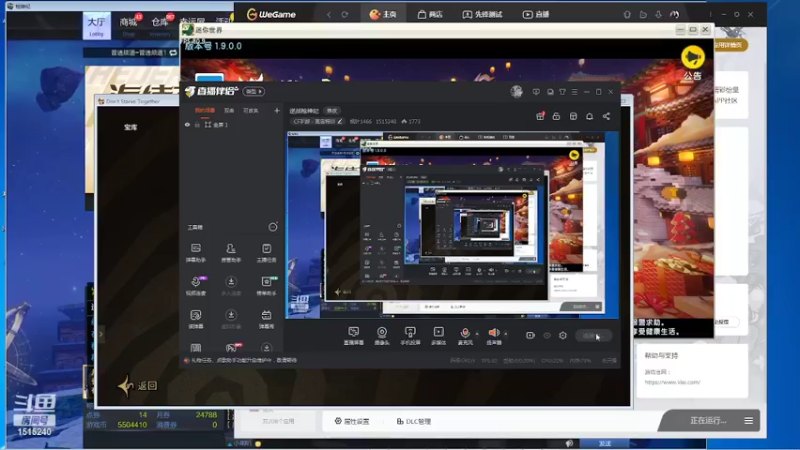Click the room switch pill beside streaming logo
The height and width of the screenshot is (450, 800).
(254, 91)
